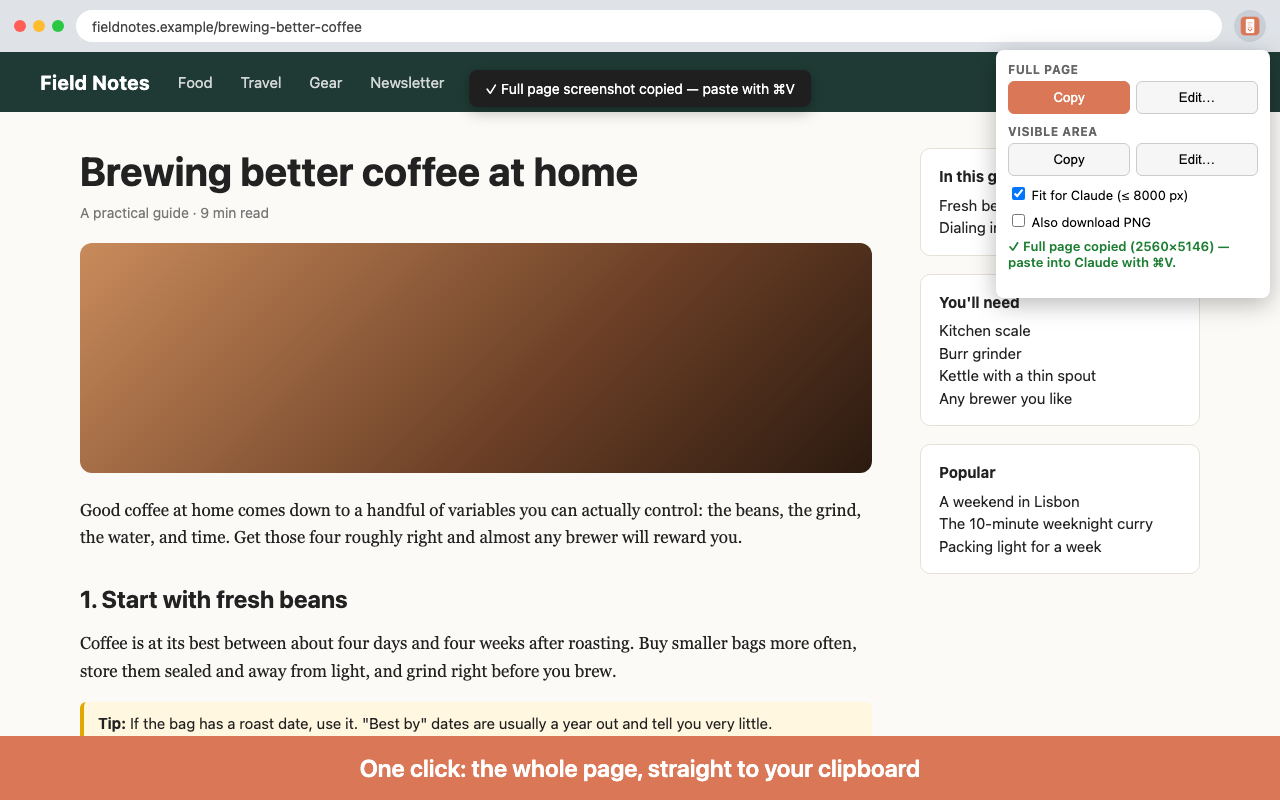Click 'A practical guide · 9 min read'
The image size is (1280, 800).
click(174, 213)
